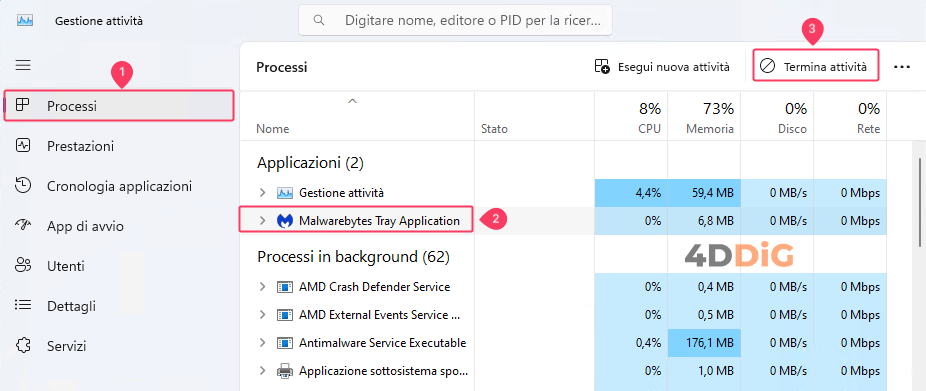Screen dimensions: 926x391
Task: Click the Malwarebytes logo icon
Action: point(285,221)
